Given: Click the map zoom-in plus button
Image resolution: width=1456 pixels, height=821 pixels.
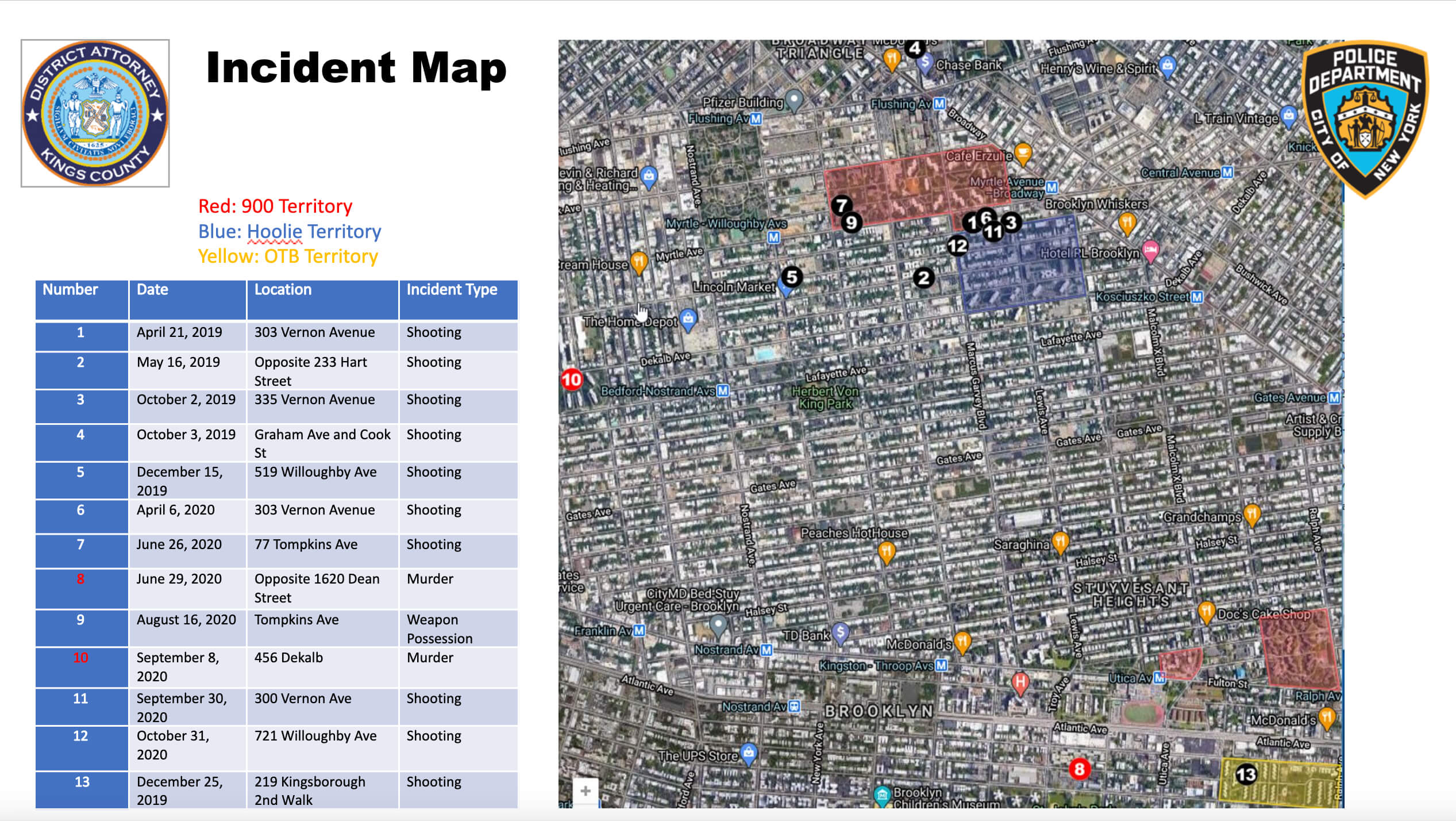Looking at the screenshot, I should [585, 791].
